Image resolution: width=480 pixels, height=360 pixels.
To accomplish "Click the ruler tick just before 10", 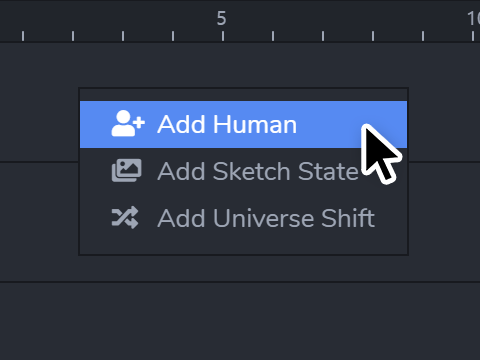I will 423,36.
